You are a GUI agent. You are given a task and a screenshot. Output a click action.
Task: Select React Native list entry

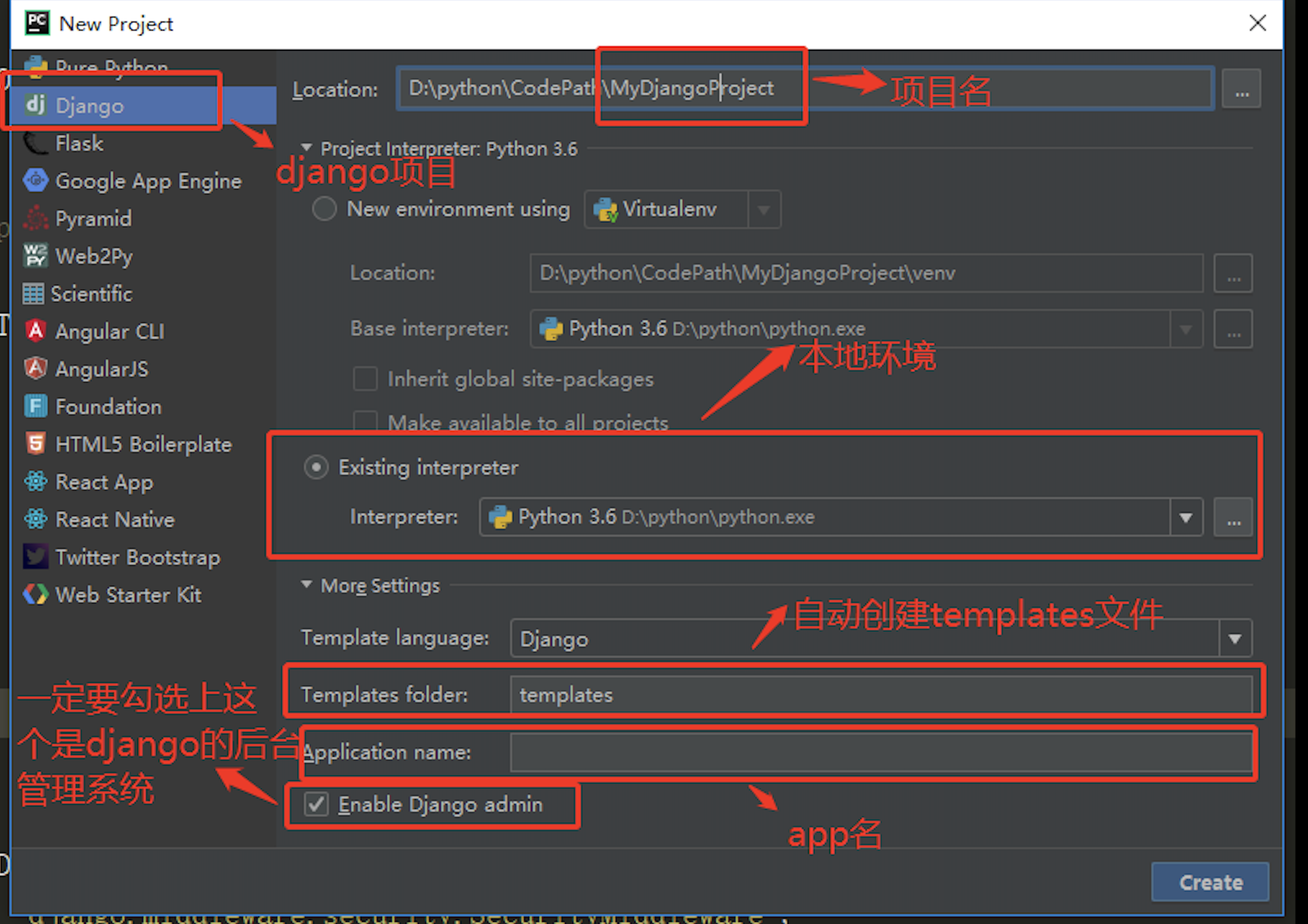[143, 519]
